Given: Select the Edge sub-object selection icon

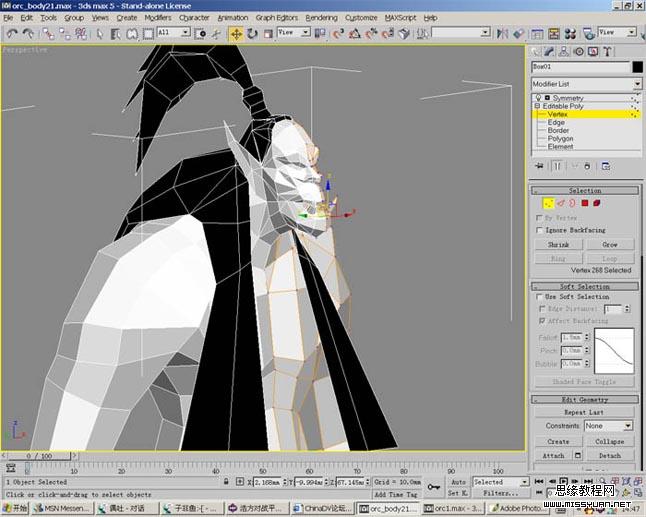Looking at the screenshot, I should pyautogui.click(x=561, y=203).
